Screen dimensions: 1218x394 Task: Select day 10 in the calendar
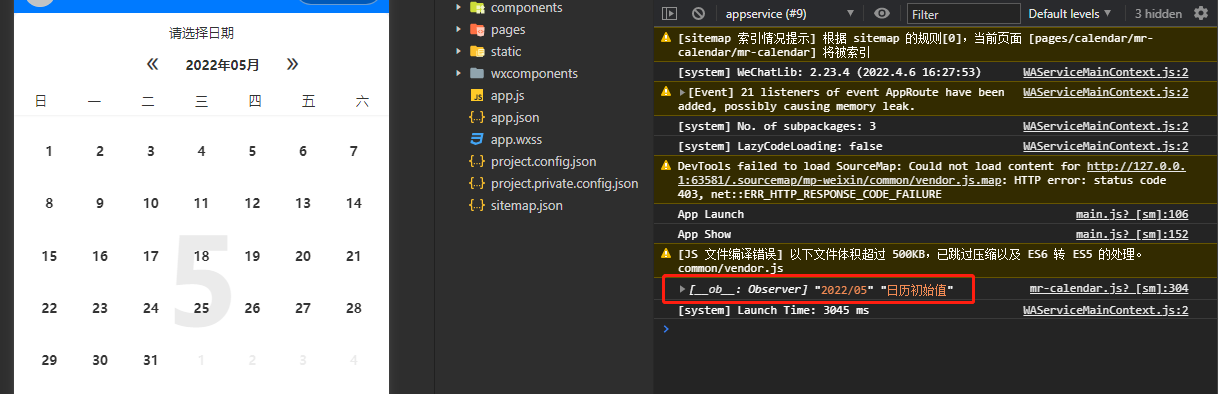click(x=150, y=203)
